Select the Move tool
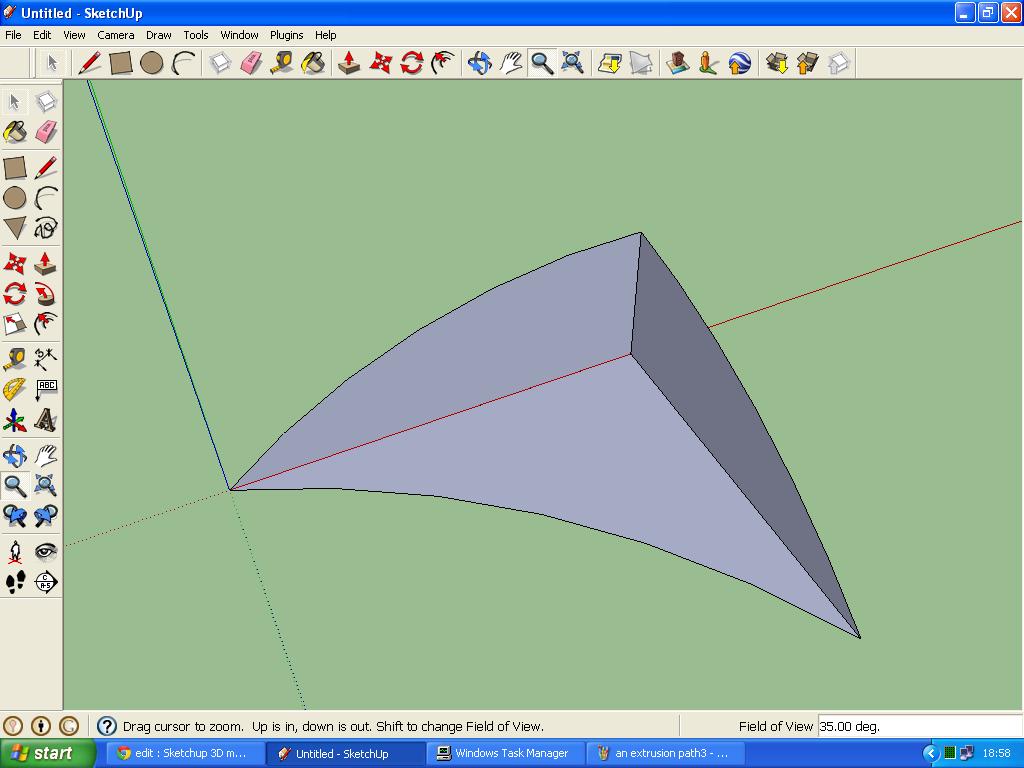The height and width of the screenshot is (768, 1024). 380,62
